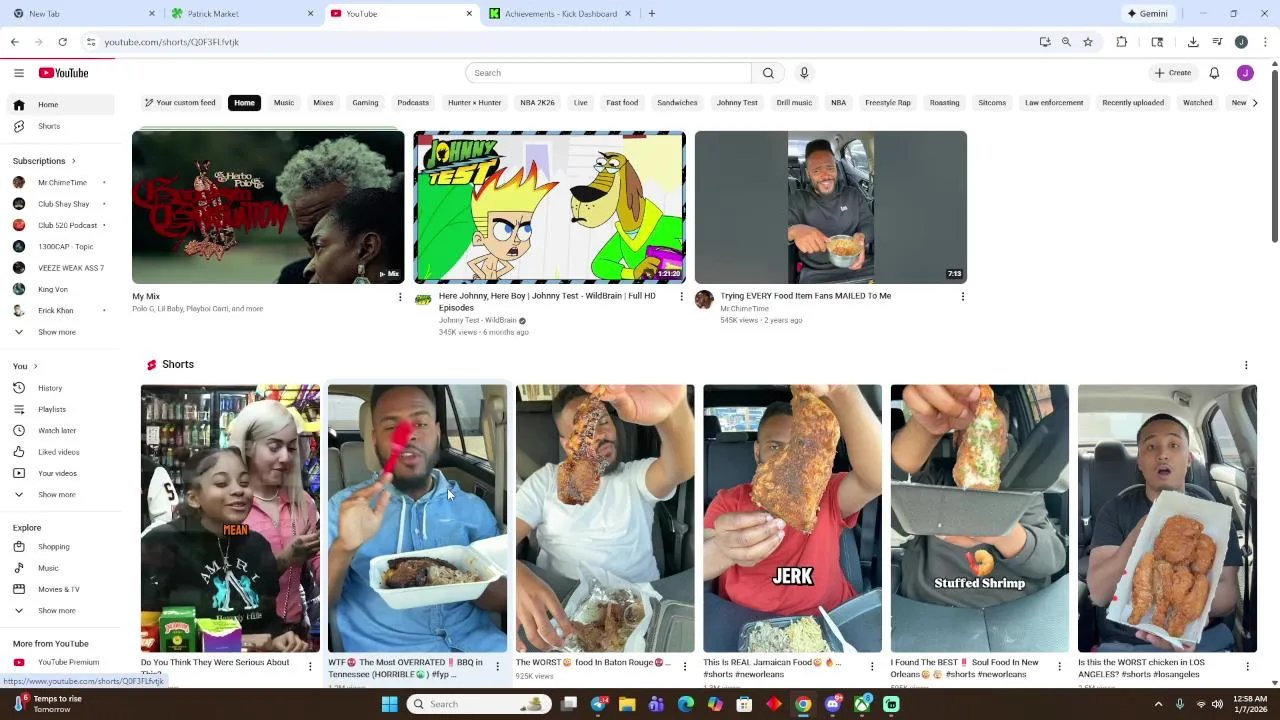Open Windows Start menu

[389, 704]
